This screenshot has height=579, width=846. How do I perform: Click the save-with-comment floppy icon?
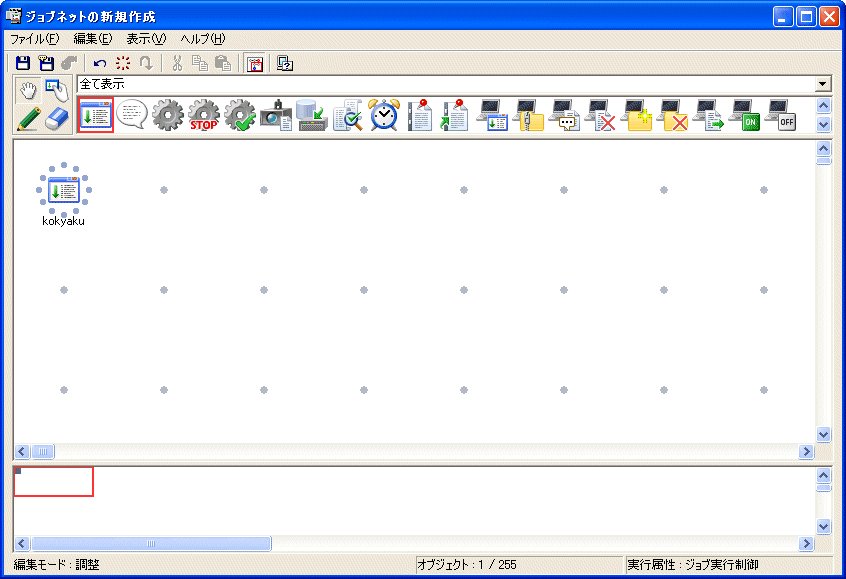(46, 63)
